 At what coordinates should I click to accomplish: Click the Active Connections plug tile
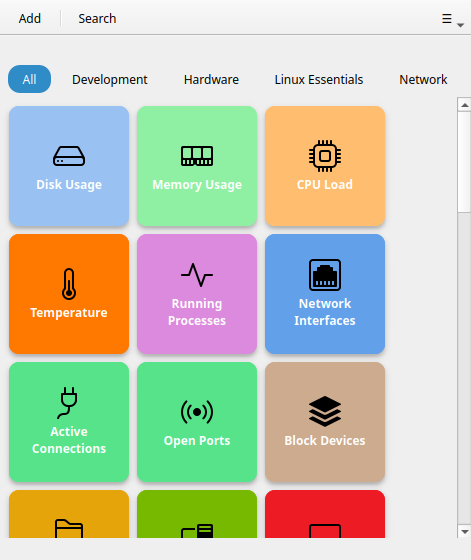pos(69,422)
